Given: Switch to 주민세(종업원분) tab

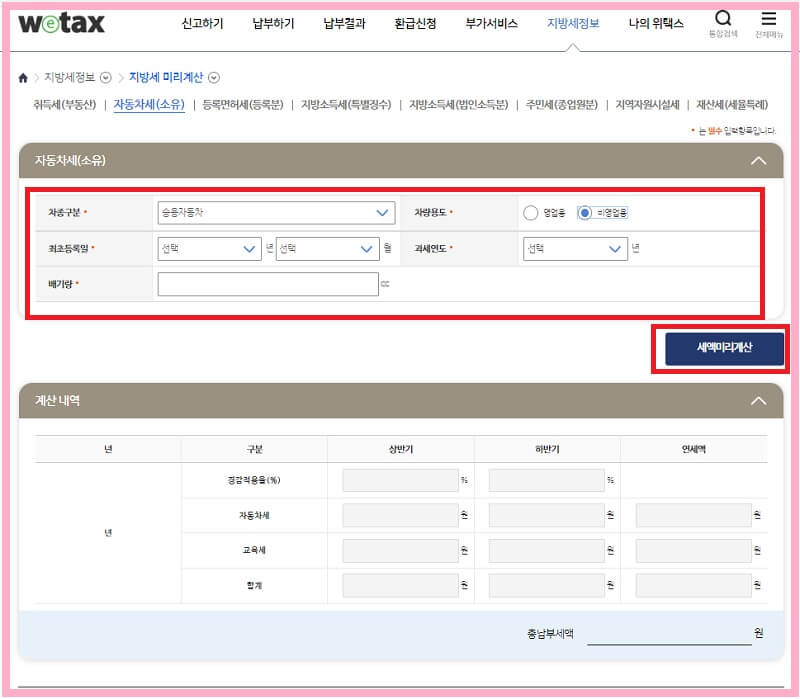Looking at the screenshot, I should click(562, 105).
